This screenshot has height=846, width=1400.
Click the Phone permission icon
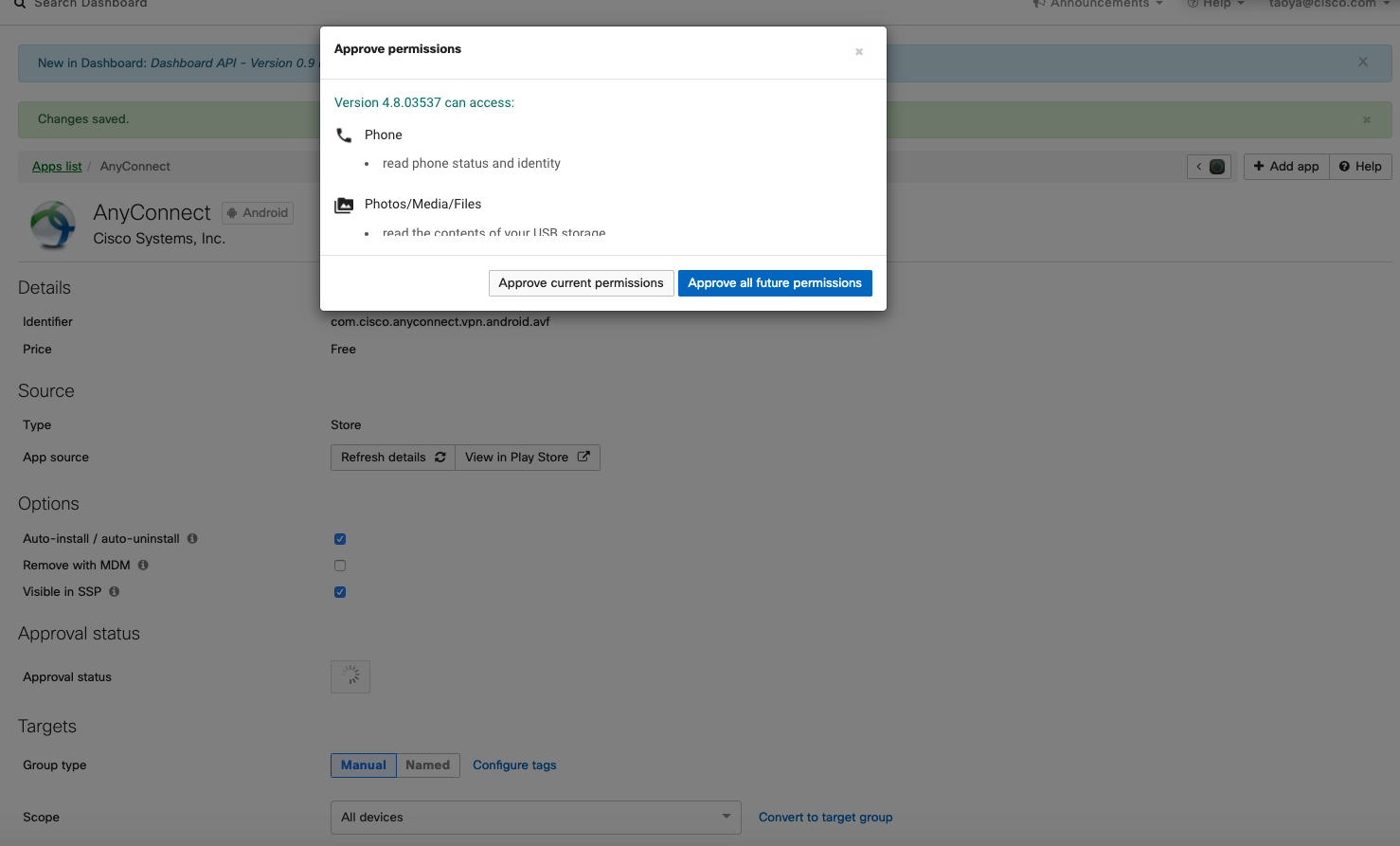pyautogui.click(x=344, y=135)
